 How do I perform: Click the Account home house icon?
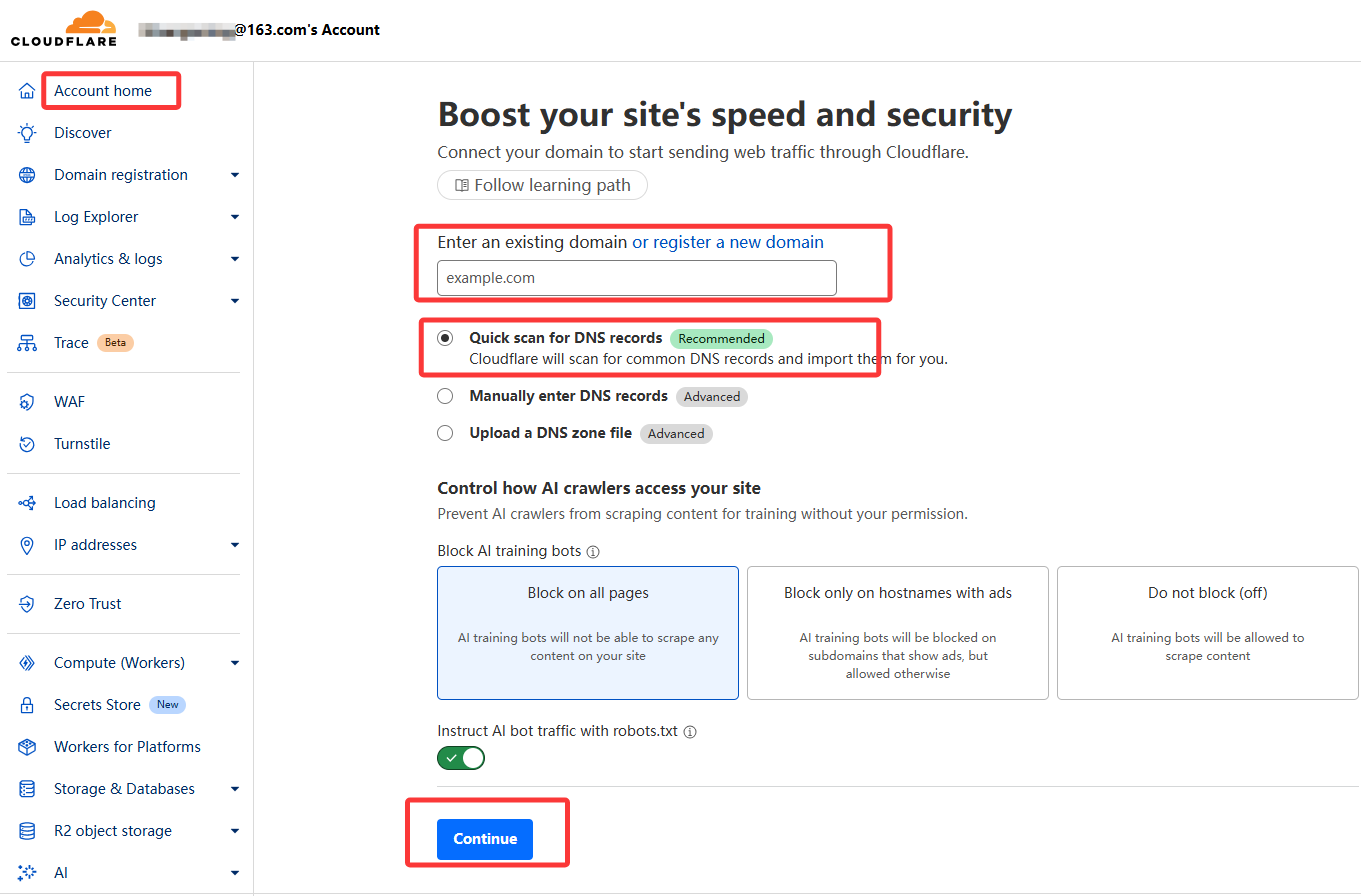coord(27,91)
